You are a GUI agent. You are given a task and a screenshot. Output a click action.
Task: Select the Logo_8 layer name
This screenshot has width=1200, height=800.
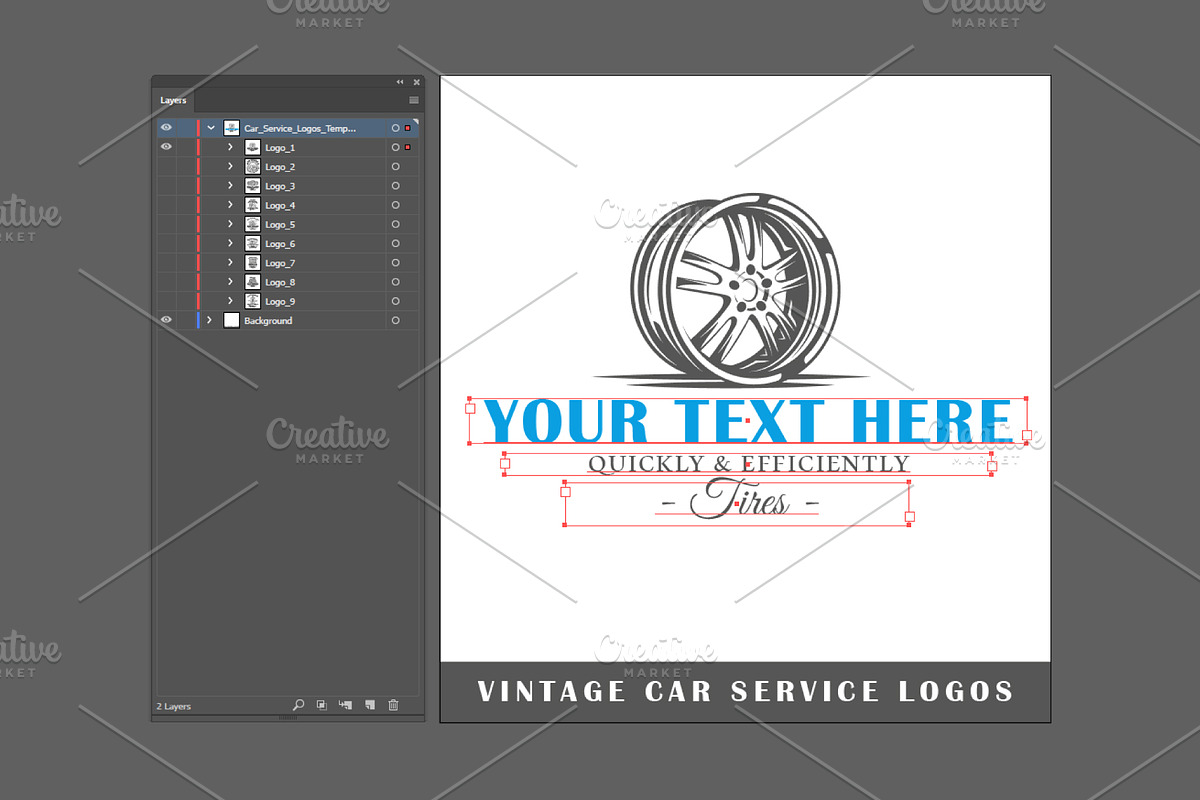280,282
